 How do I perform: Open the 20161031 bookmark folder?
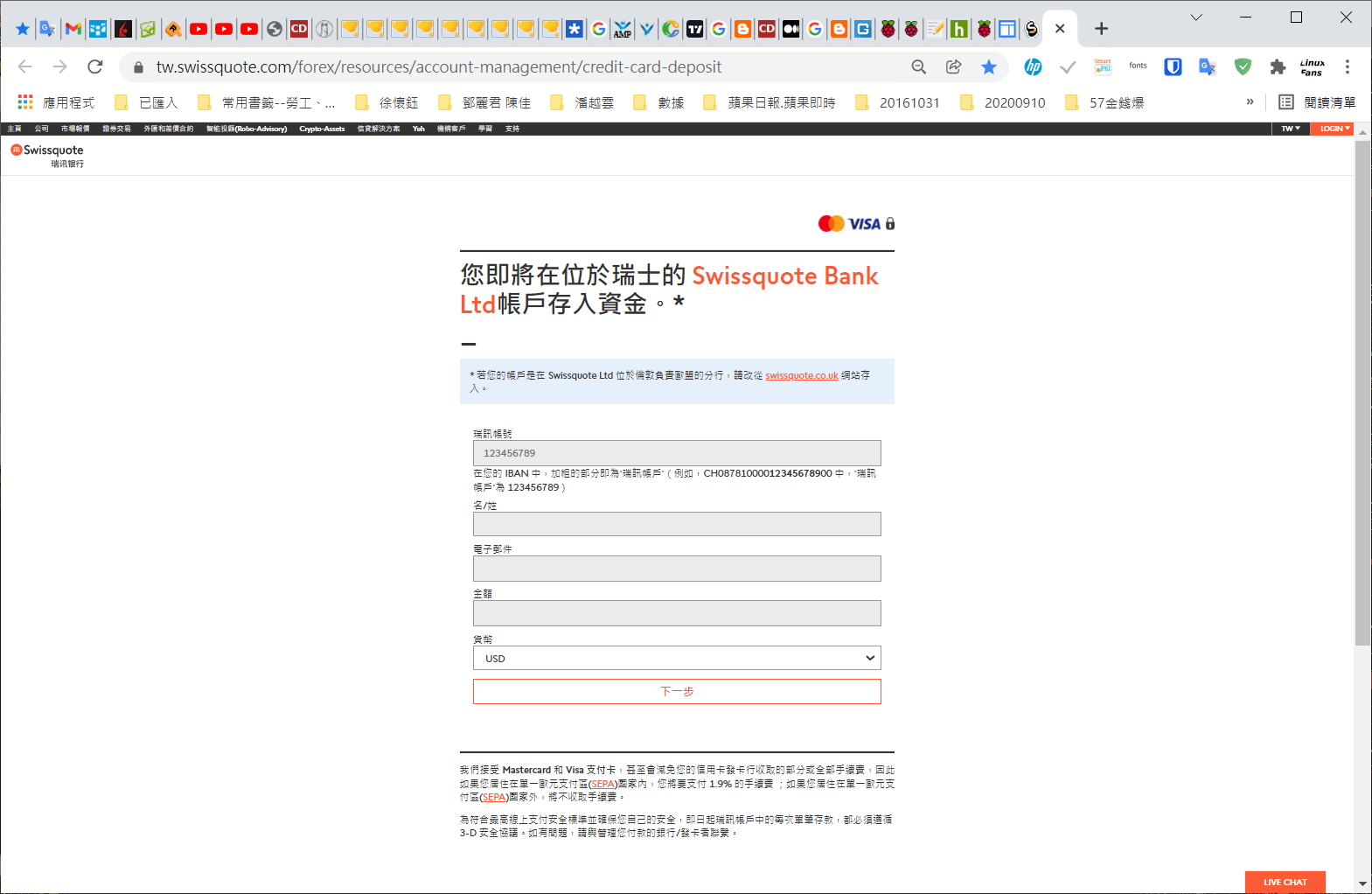[x=897, y=102]
